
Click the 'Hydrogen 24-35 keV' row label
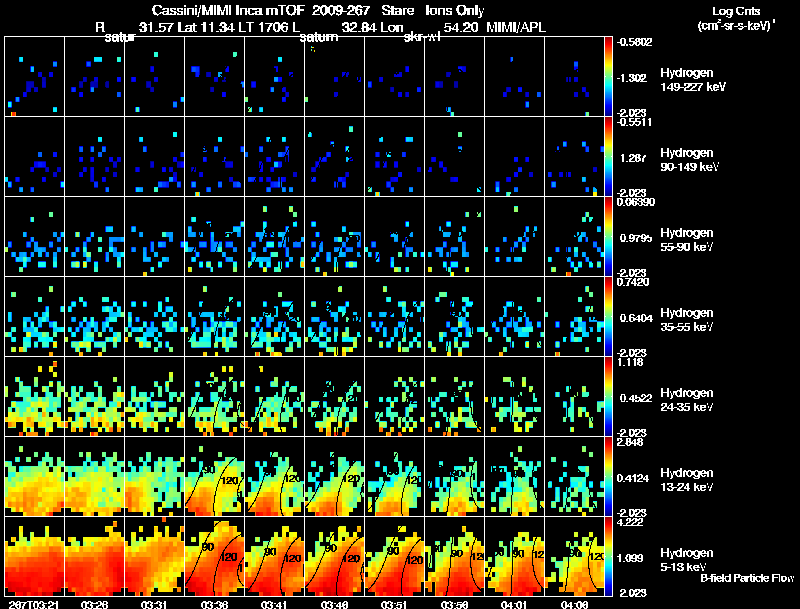point(687,400)
